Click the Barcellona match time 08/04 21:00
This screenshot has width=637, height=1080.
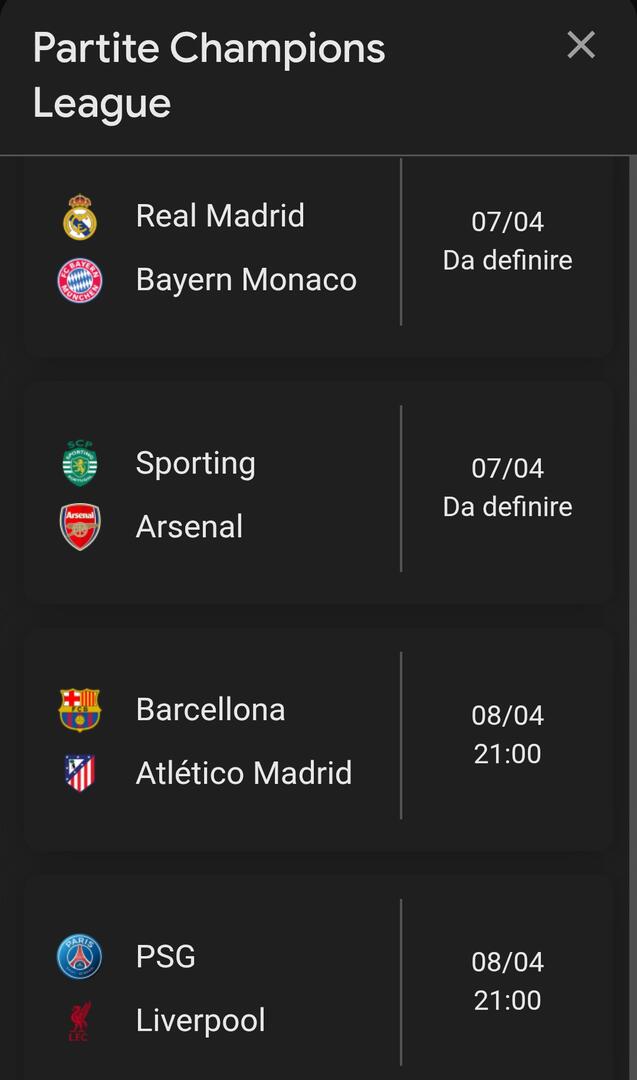click(x=507, y=734)
